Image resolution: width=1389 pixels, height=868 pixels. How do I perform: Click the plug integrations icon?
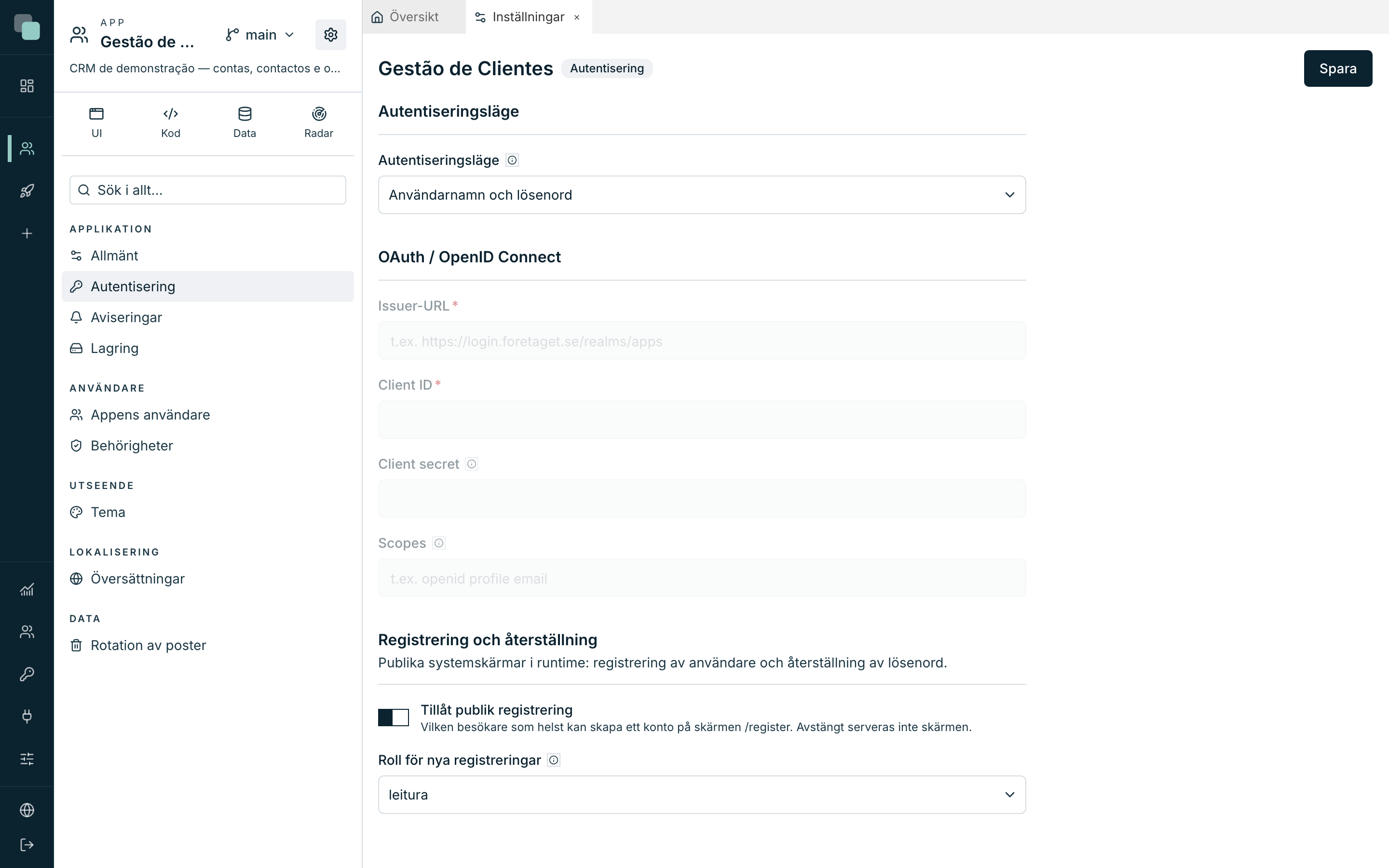pos(27,716)
